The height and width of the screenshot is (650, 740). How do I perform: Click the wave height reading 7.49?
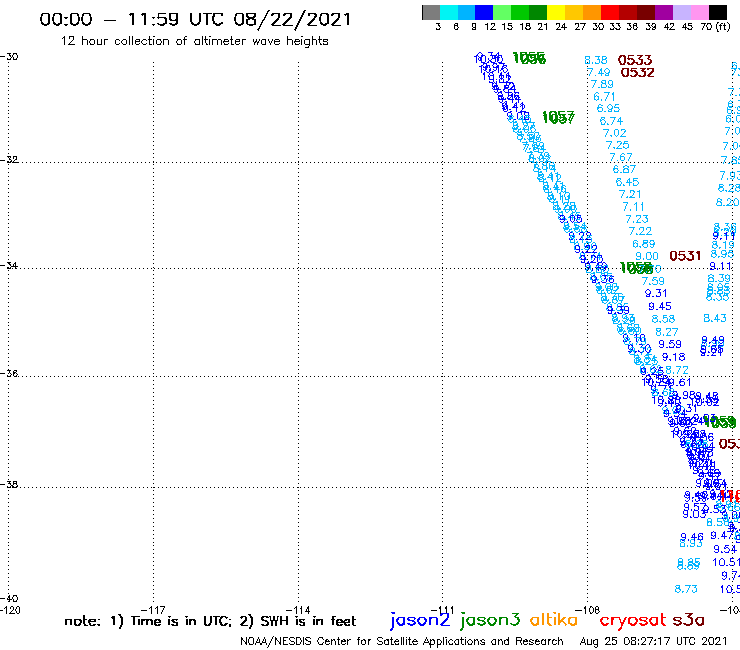(x=599, y=73)
